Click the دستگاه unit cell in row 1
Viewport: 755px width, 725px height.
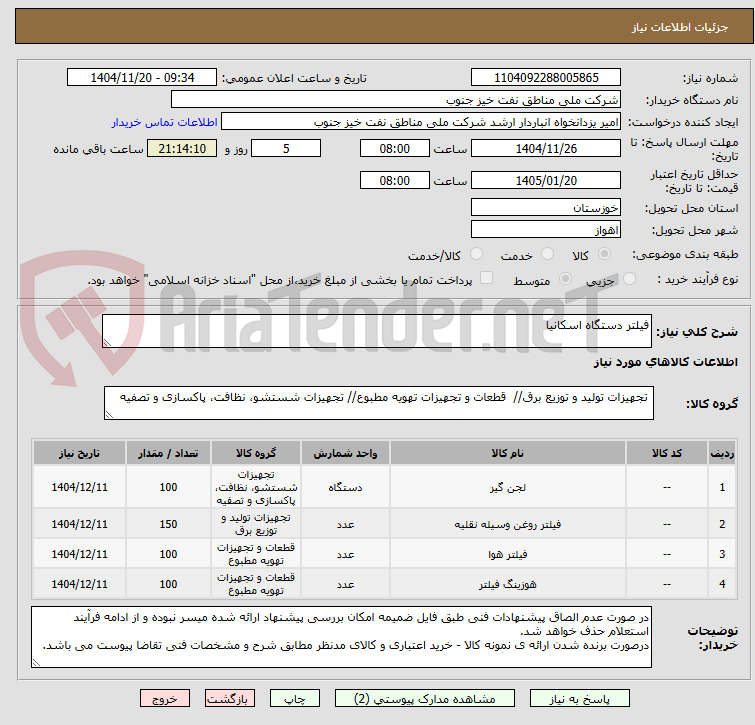(x=345, y=487)
